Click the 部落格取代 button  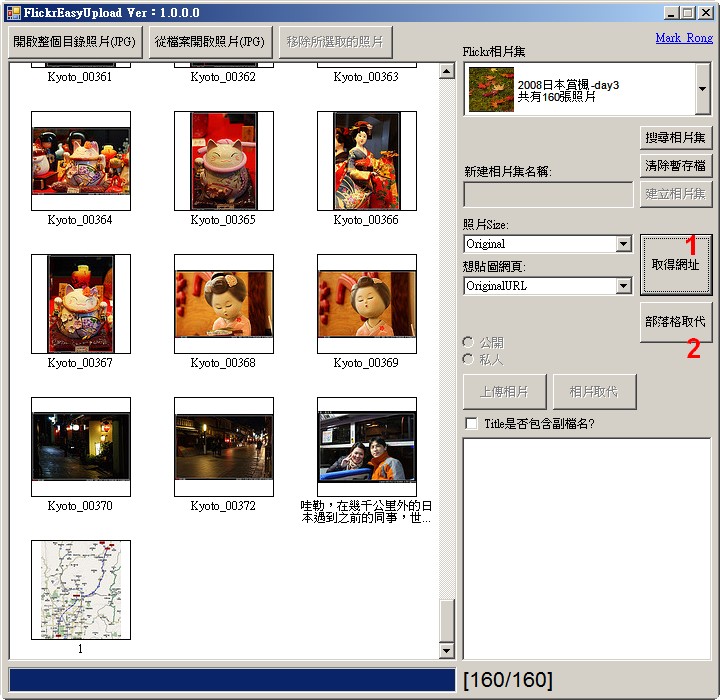[676, 322]
